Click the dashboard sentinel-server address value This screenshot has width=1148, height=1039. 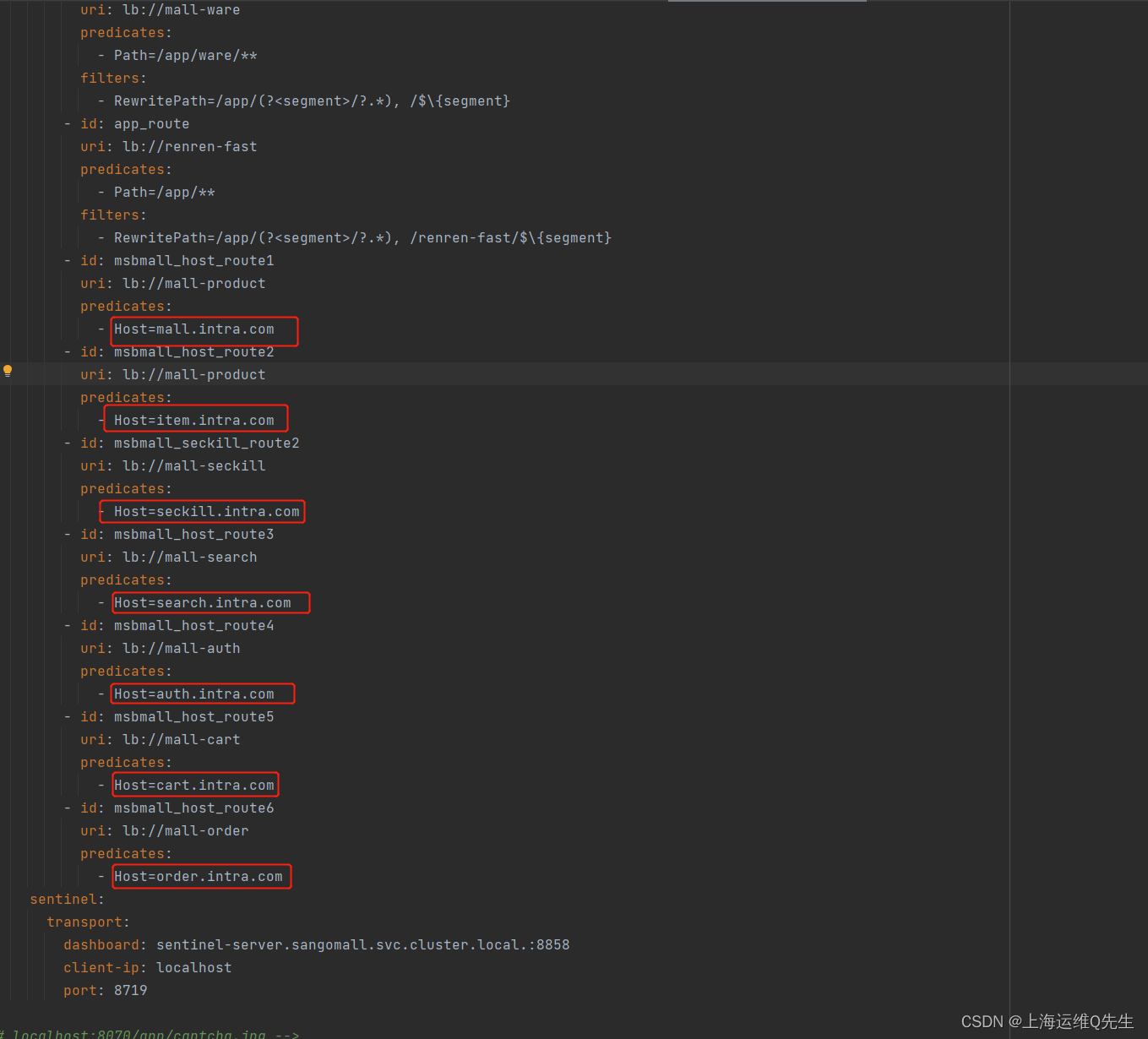pos(363,945)
